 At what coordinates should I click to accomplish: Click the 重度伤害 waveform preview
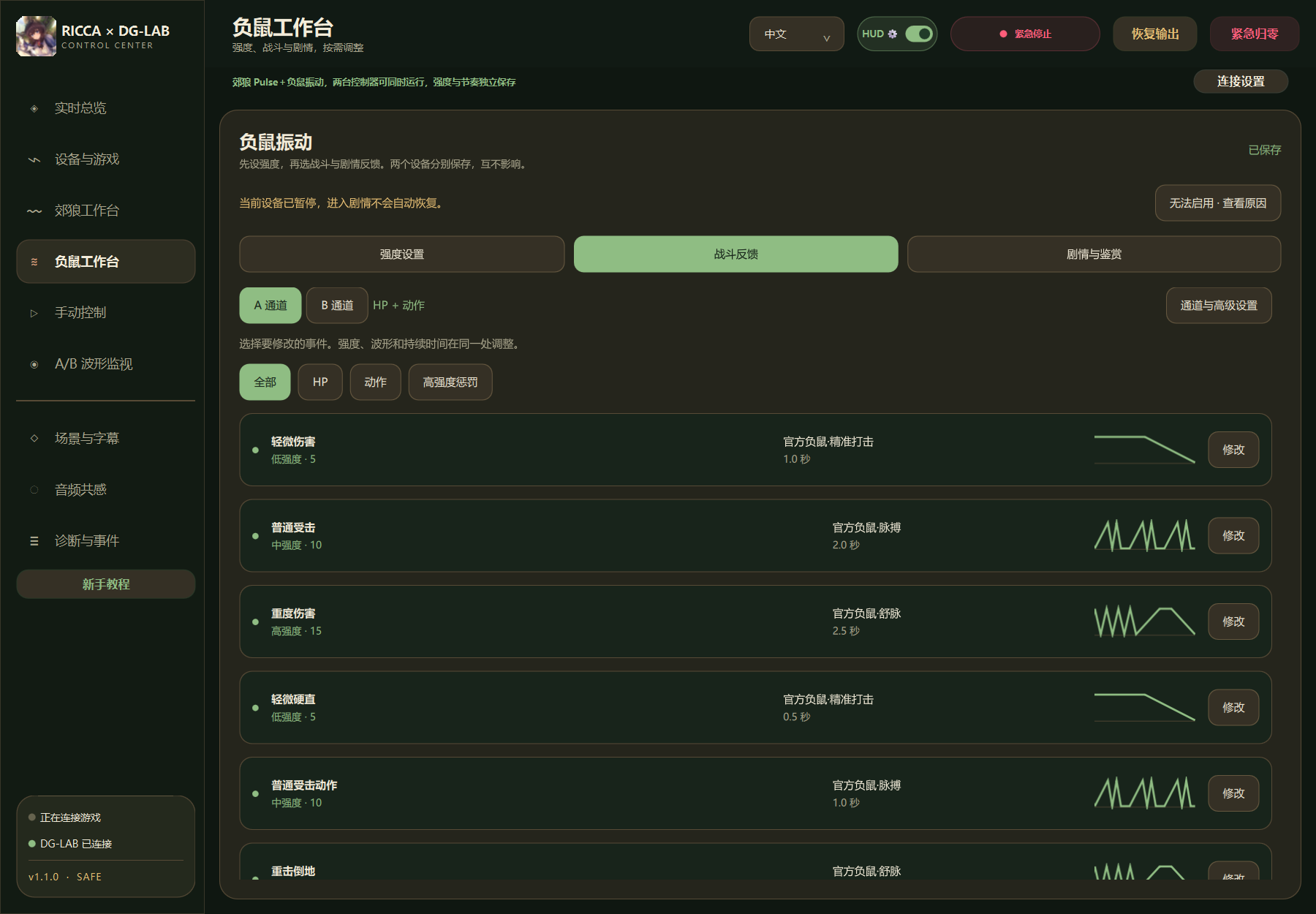(1144, 622)
